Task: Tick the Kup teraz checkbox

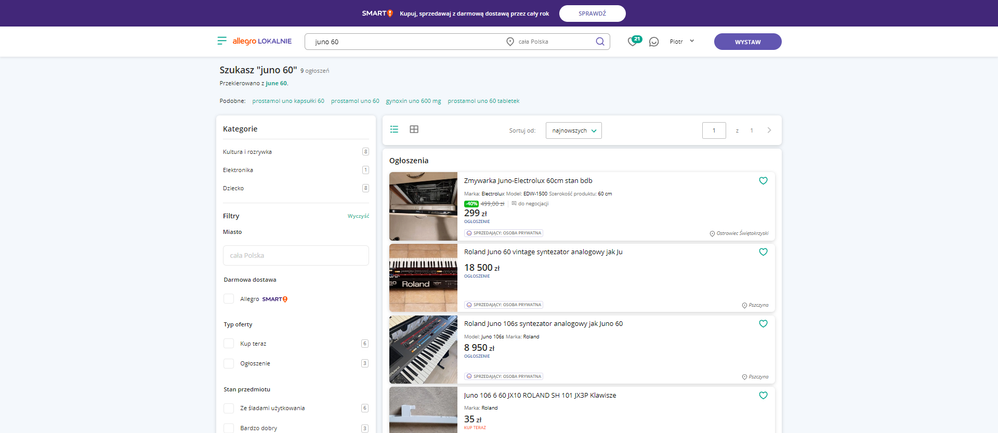Action: [x=229, y=343]
